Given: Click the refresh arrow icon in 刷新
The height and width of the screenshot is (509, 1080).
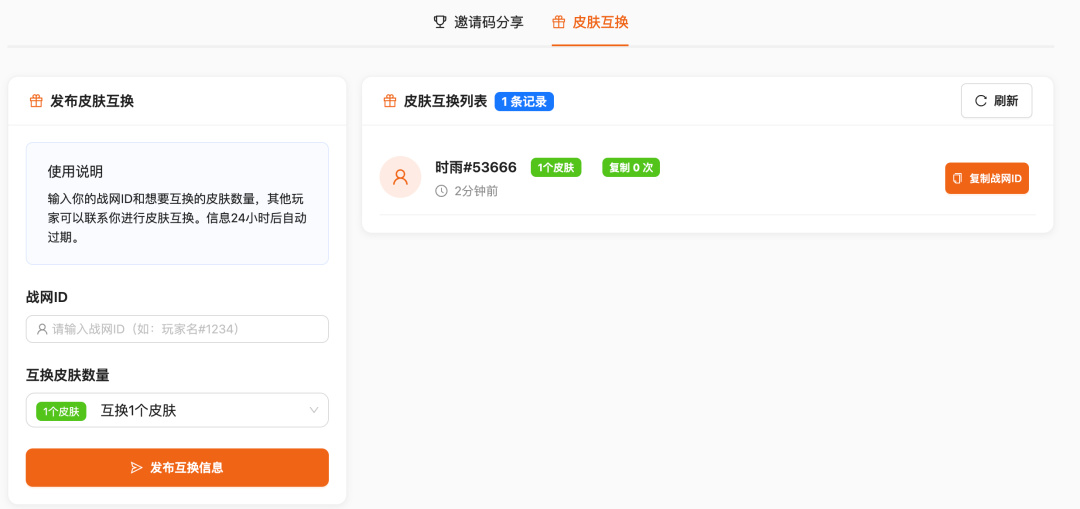Looking at the screenshot, I should click(x=981, y=101).
